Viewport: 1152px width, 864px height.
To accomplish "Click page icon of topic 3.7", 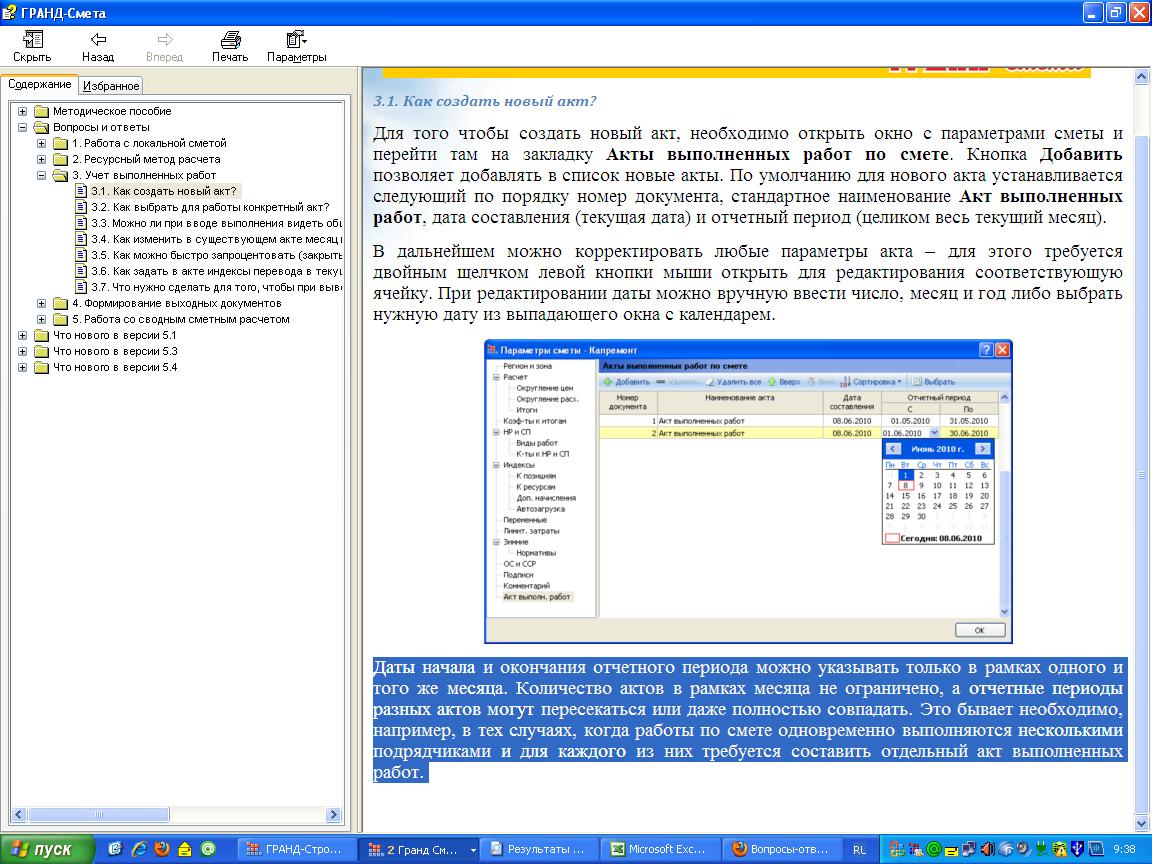I will [81, 287].
